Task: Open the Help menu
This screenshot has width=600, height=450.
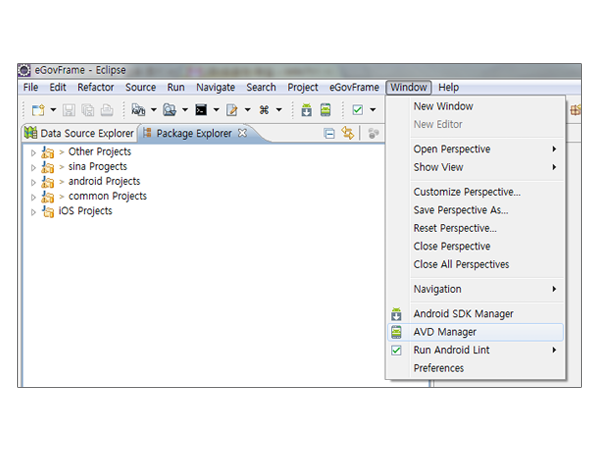Action: pos(448,88)
